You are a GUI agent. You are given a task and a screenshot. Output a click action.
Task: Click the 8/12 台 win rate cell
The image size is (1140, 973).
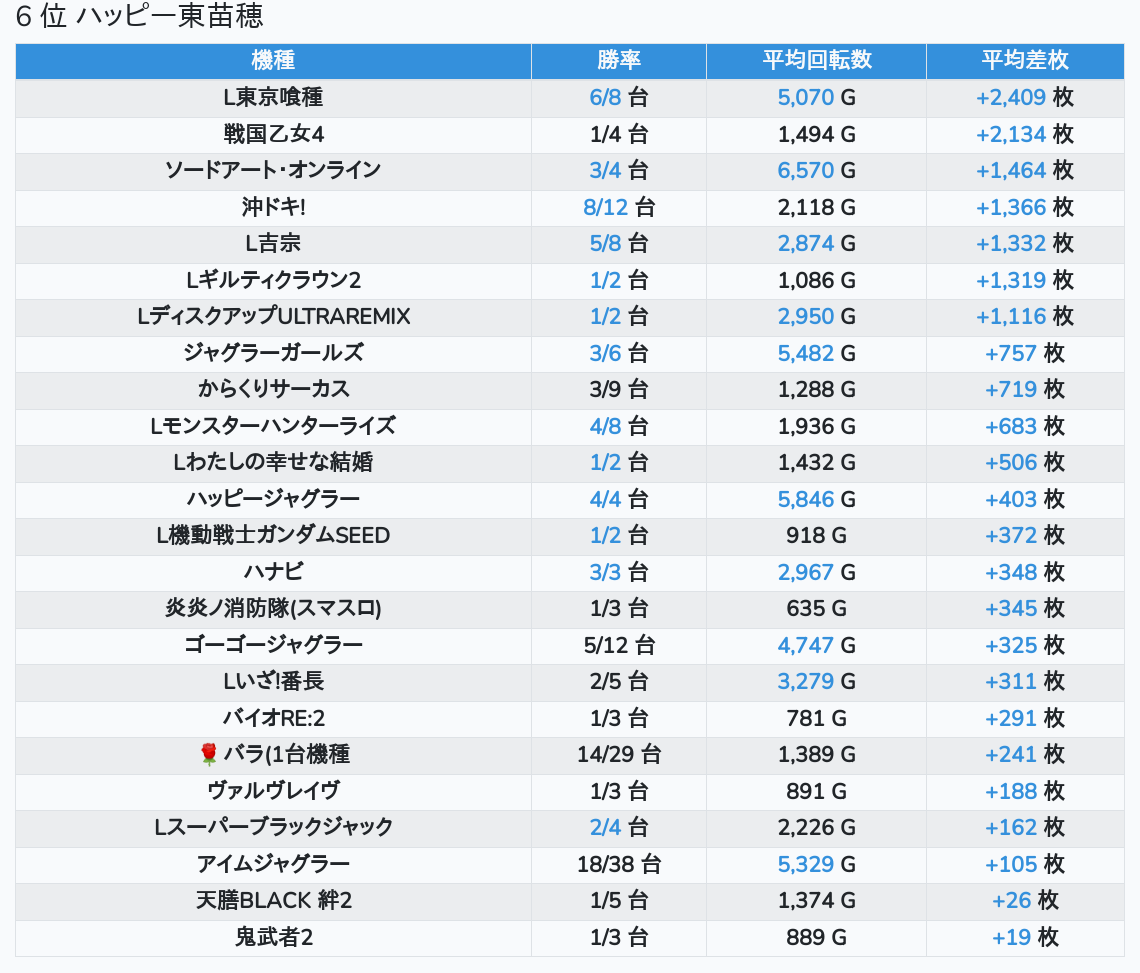click(x=619, y=207)
